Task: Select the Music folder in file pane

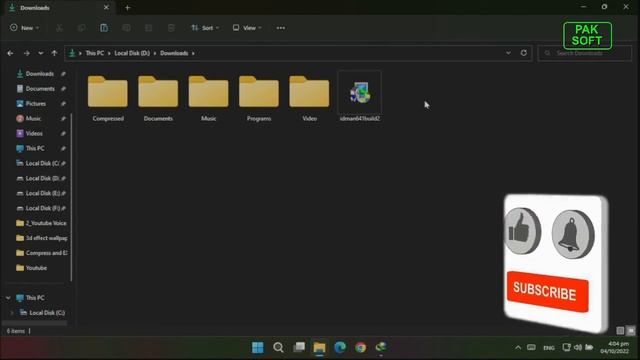Action: pos(209,98)
